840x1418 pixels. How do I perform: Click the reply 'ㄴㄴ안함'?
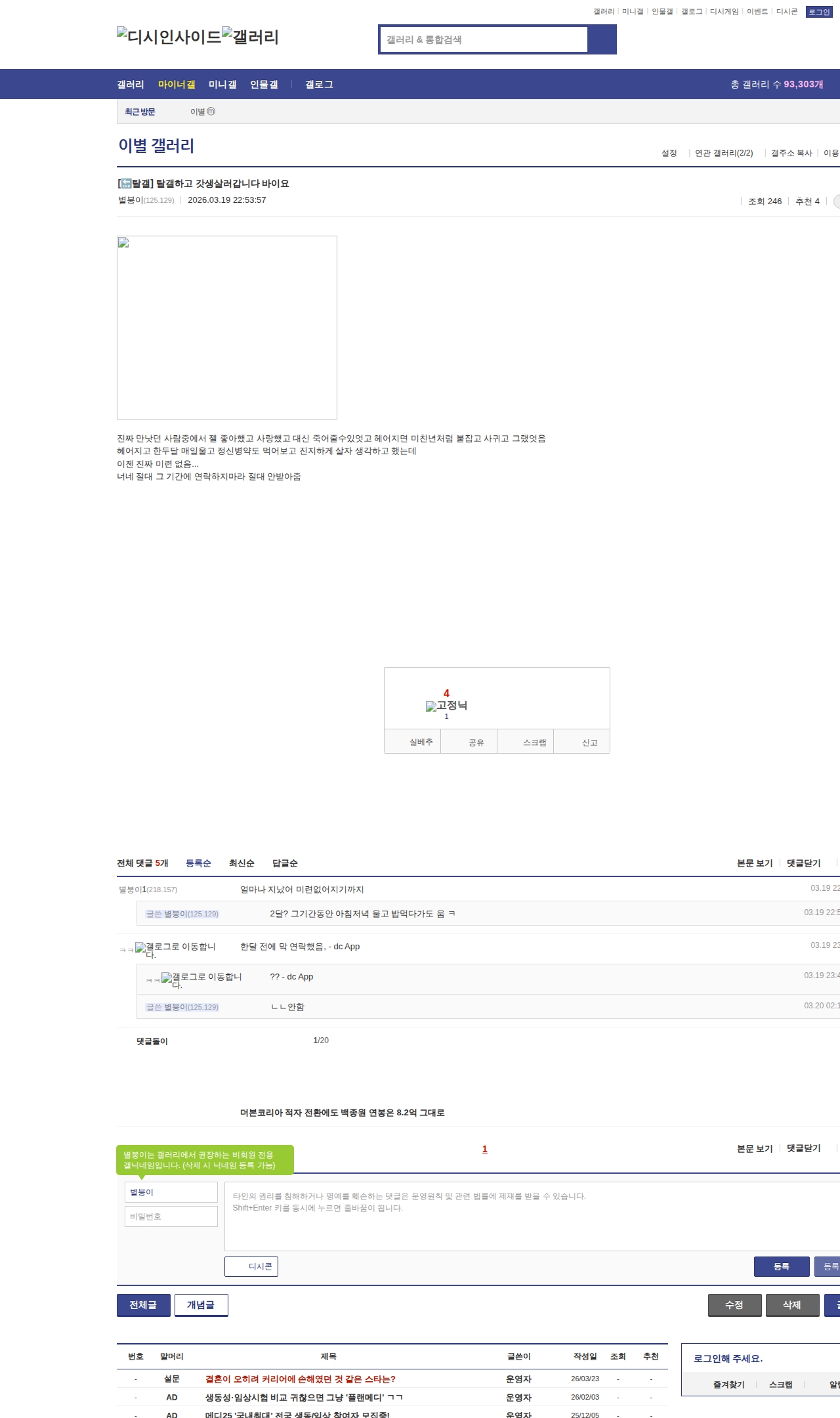(287, 1007)
